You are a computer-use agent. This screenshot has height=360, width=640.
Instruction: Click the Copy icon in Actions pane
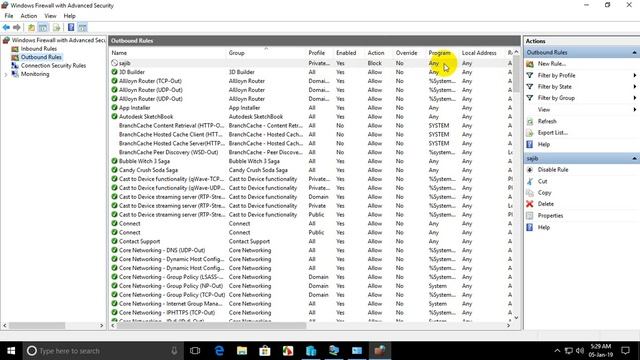(x=530, y=193)
